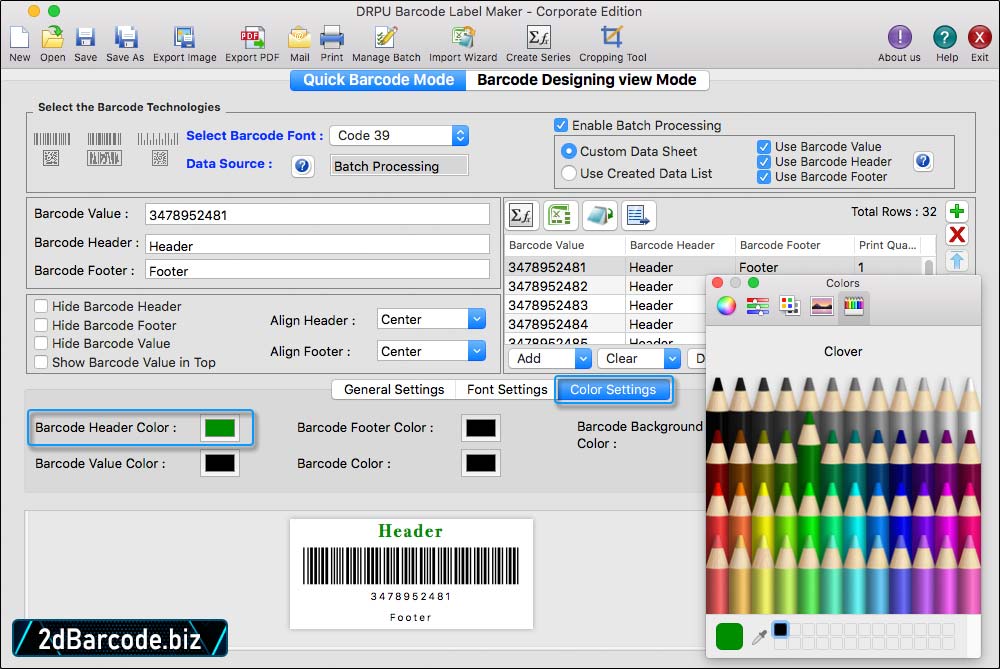1000x669 pixels.
Task: Open the Clear dropdown below data table
Action: 639,358
